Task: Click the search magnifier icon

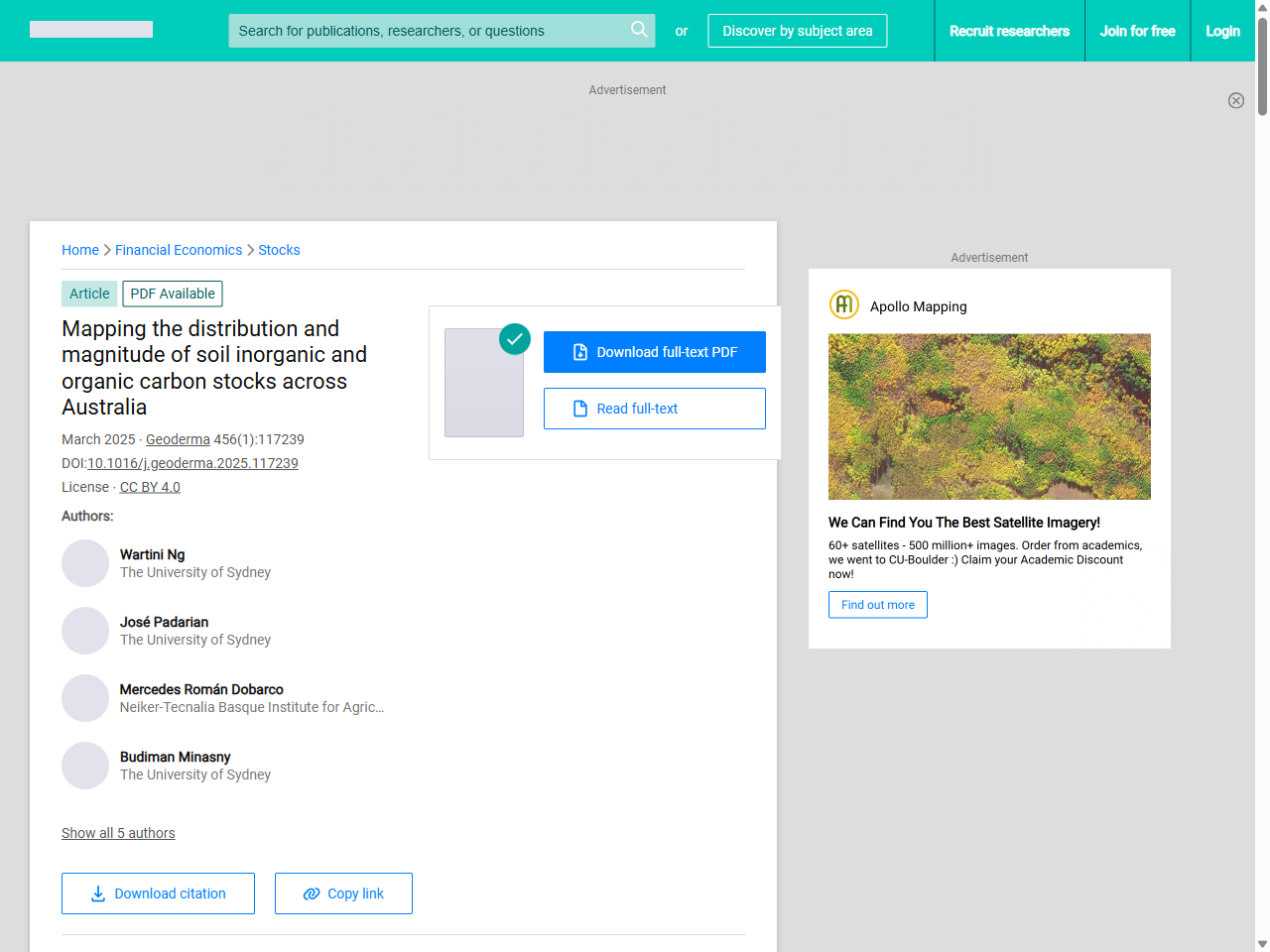Action: 639,31
